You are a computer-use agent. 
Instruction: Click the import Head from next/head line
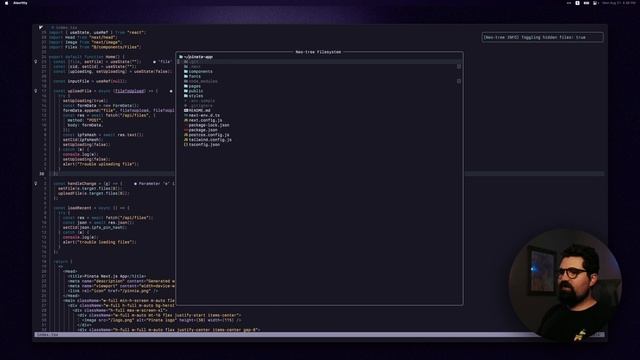click(83, 37)
